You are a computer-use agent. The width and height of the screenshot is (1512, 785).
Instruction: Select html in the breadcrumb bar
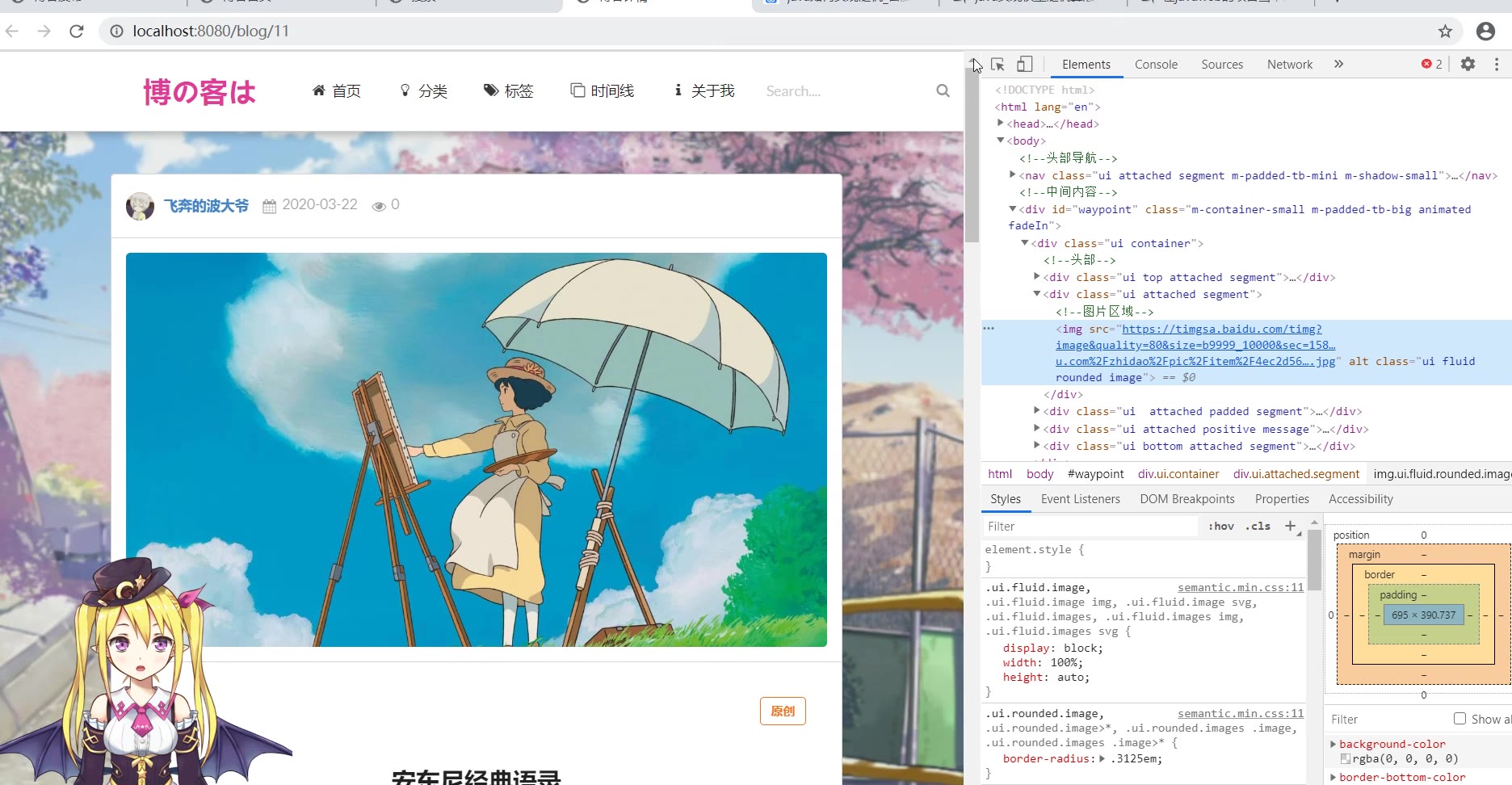(1000, 474)
